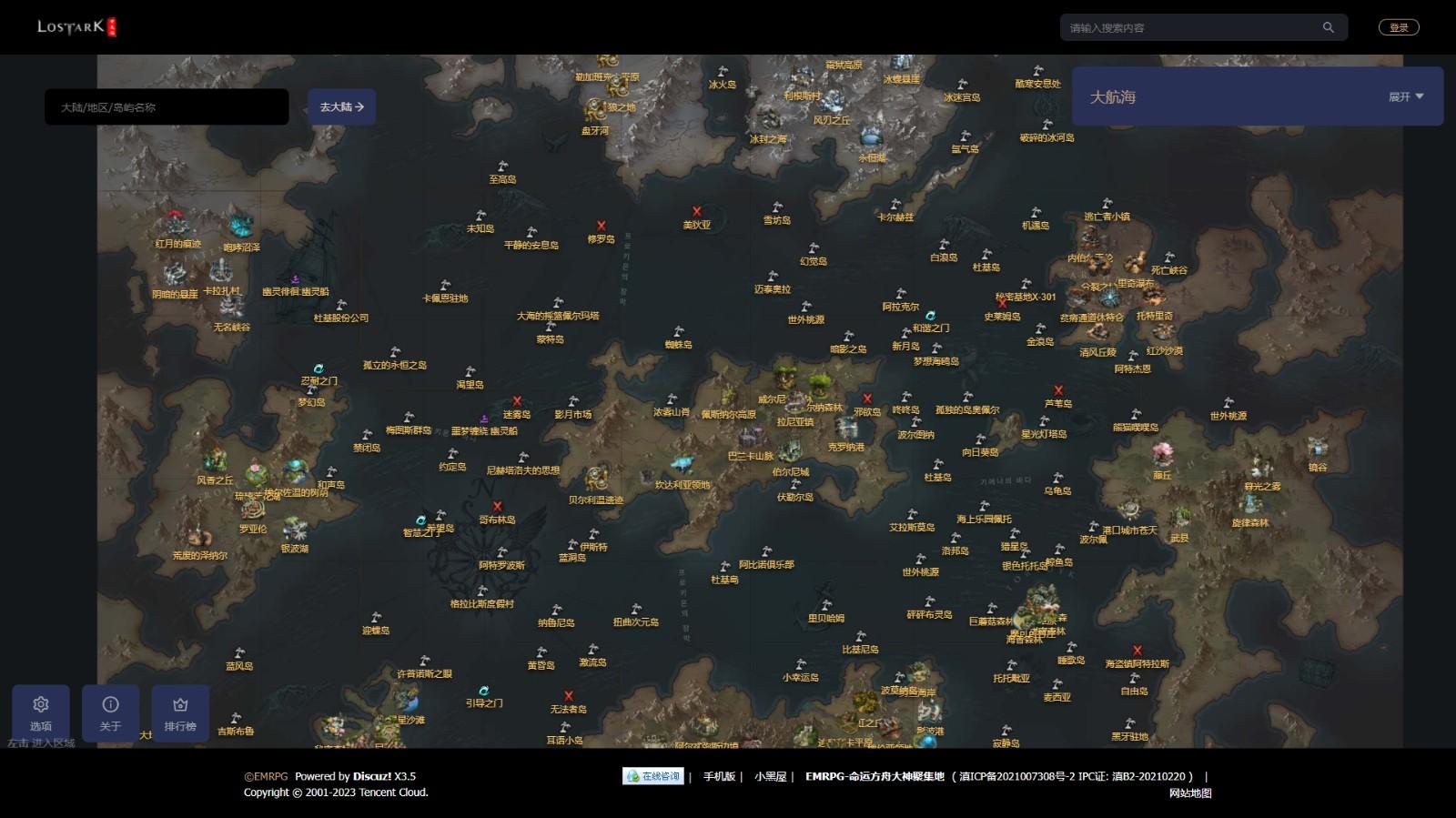The image size is (1456, 818).
Task: Click the 扭曲次元岛 island marker
Action: pos(635,610)
